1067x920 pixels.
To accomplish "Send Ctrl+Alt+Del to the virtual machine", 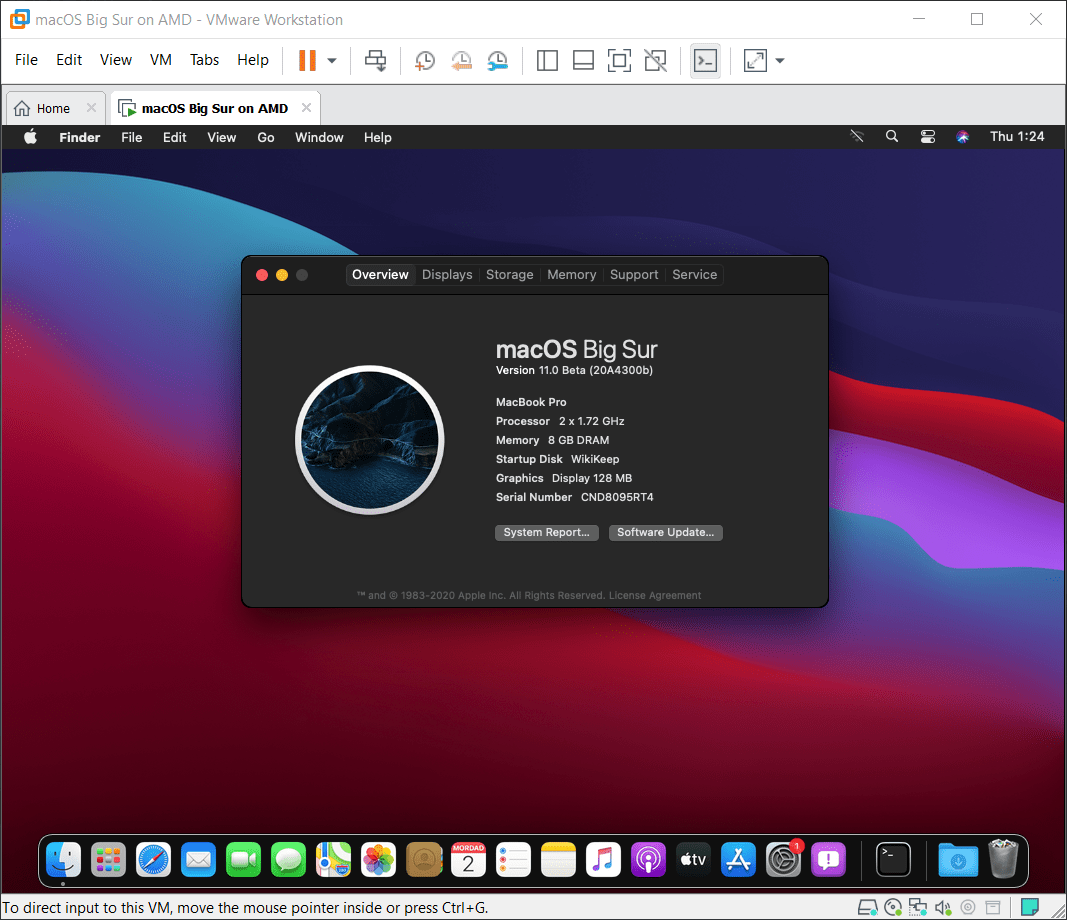I will click(376, 61).
